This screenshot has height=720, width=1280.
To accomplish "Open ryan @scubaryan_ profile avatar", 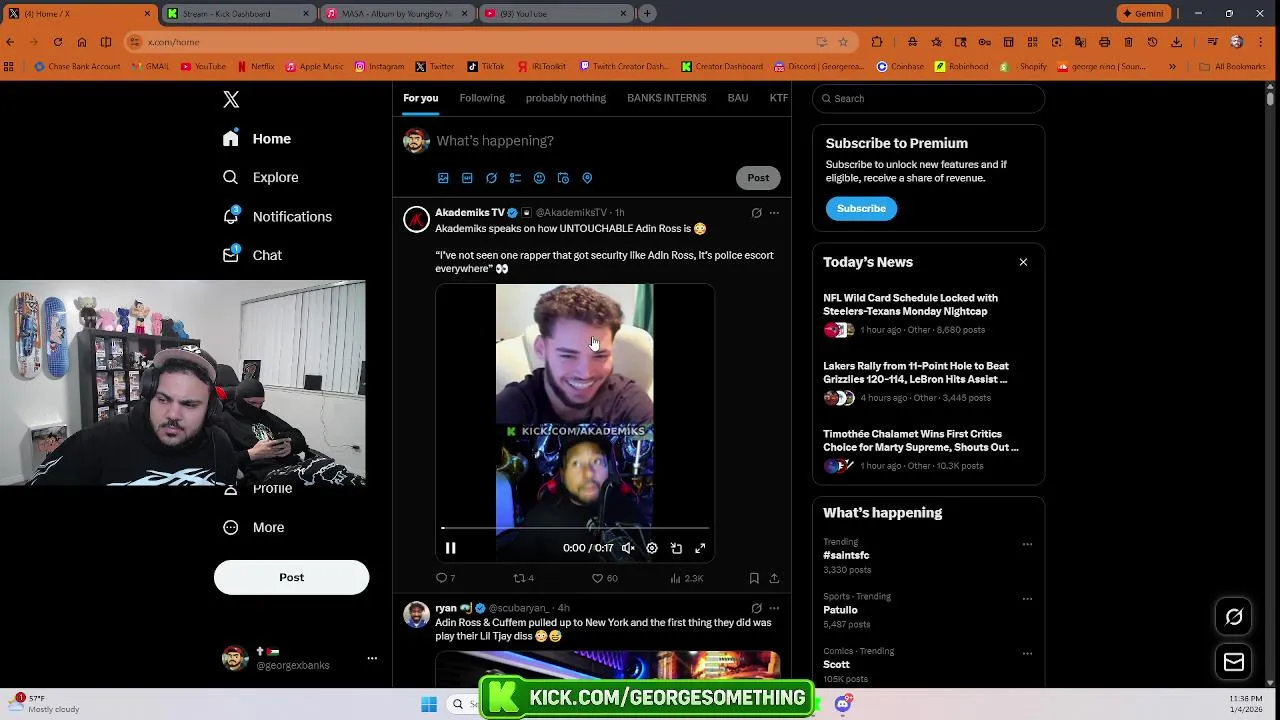I will 416,614.
